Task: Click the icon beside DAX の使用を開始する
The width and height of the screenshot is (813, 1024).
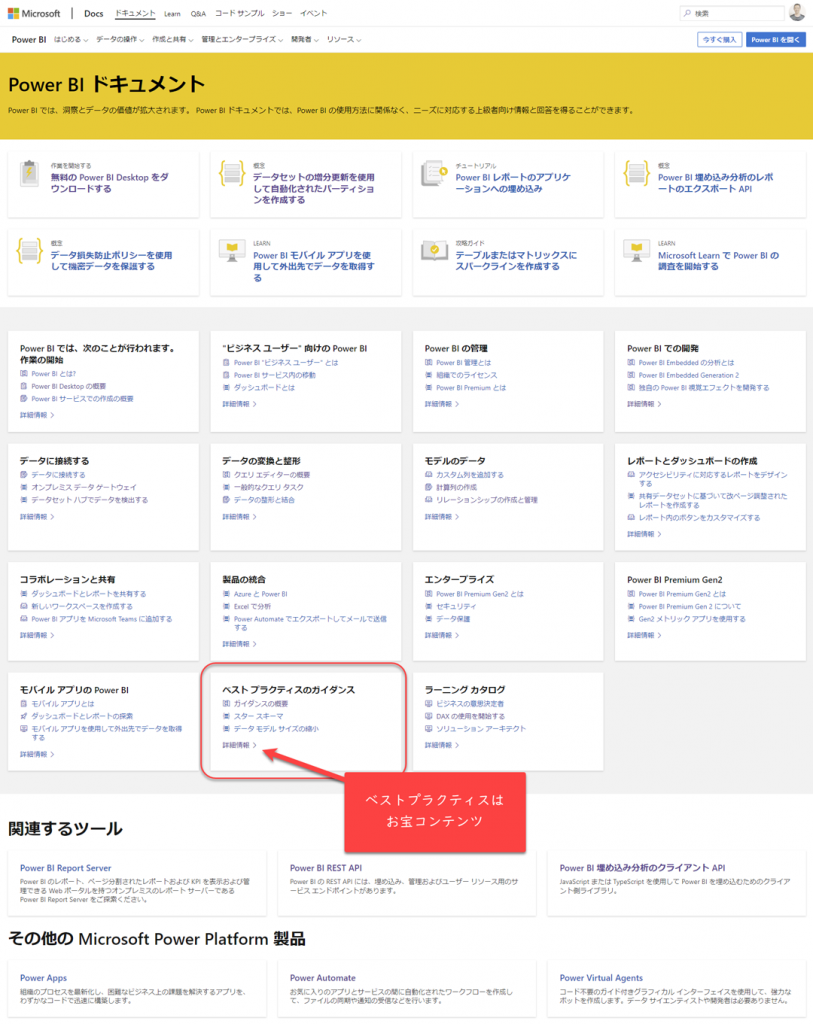Action: [x=428, y=716]
